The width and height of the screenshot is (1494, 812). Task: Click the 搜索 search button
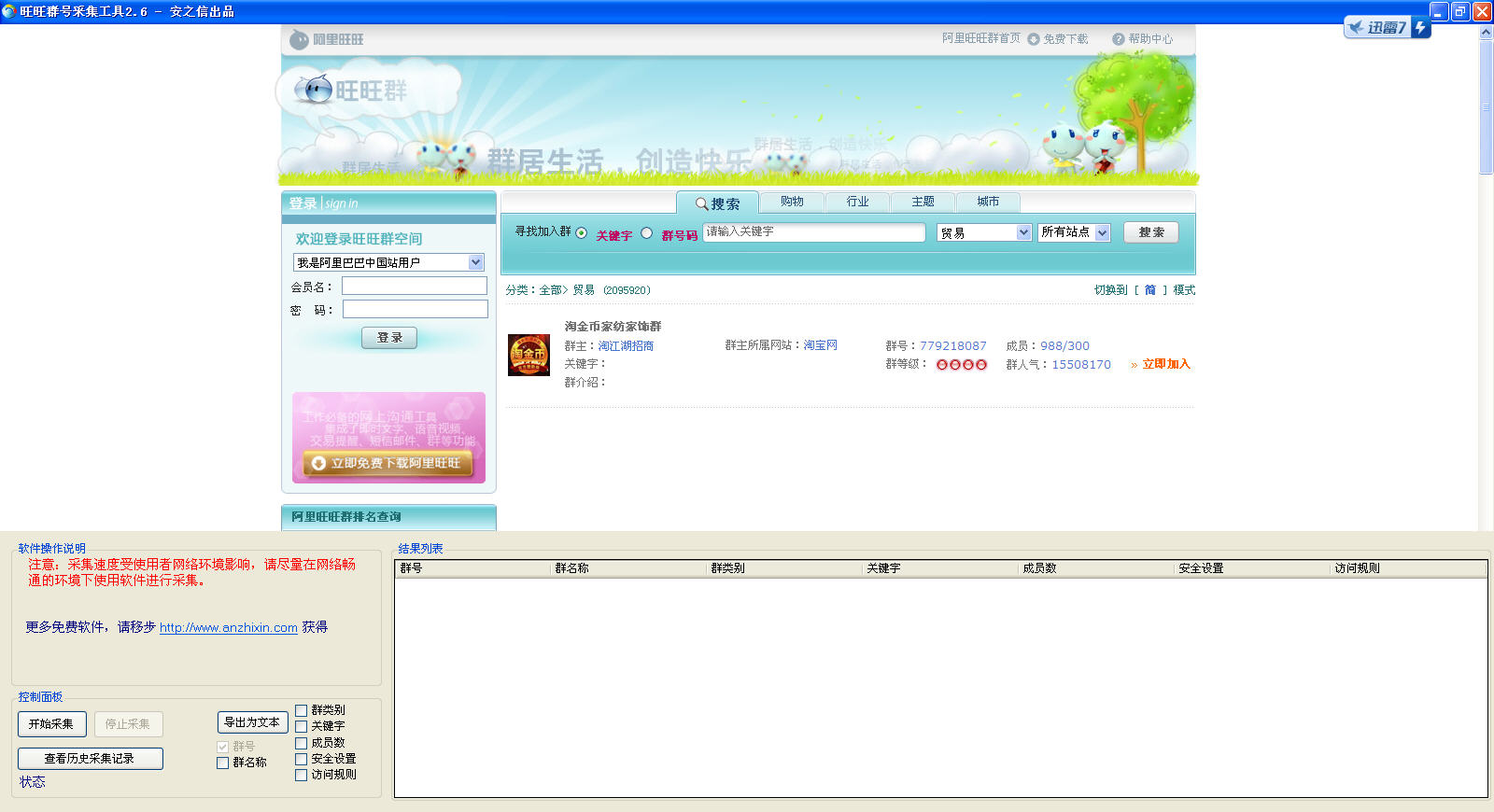tap(1151, 232)
